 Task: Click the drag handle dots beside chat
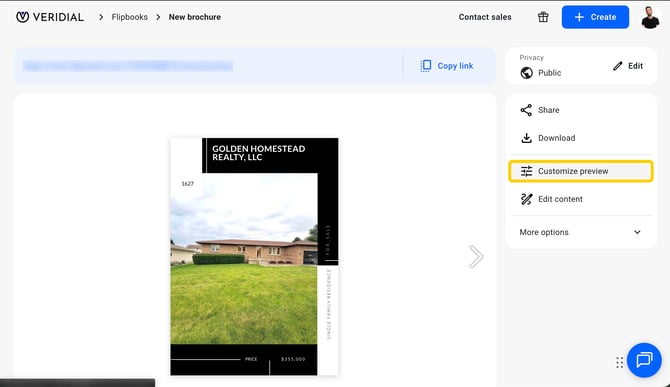(x=620, y=363)
